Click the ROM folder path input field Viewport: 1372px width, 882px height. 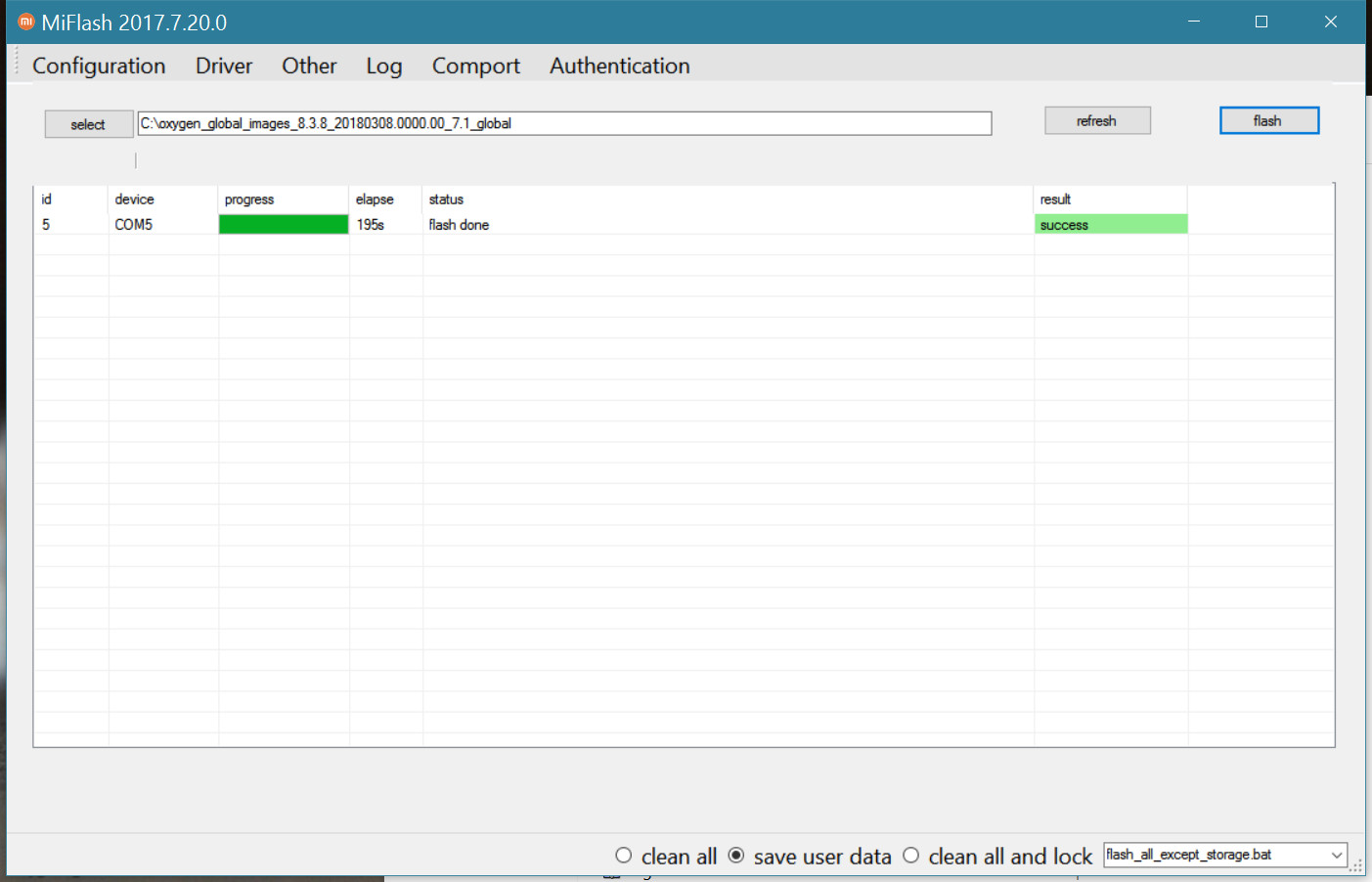tap(563, 123)
